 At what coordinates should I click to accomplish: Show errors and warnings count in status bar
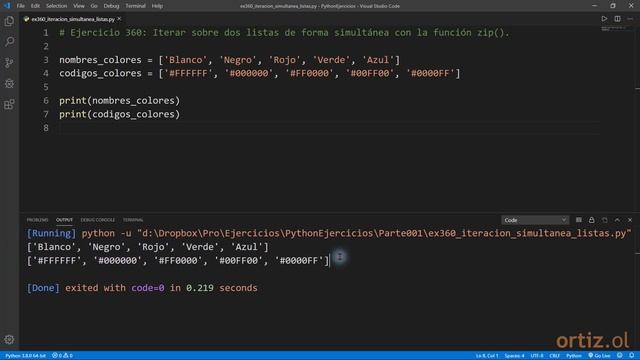point(62,356)
